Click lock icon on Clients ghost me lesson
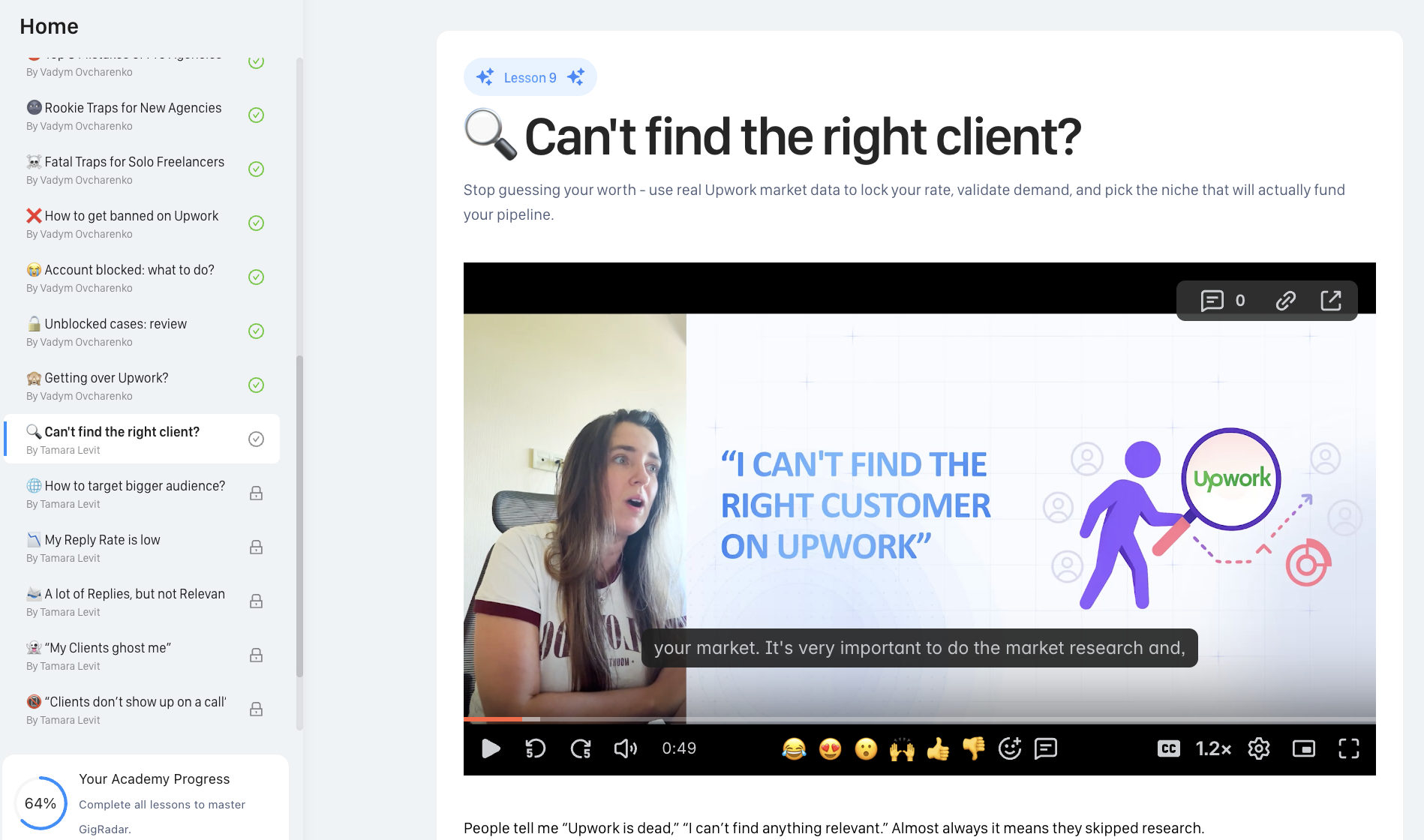 click(256, 655)
